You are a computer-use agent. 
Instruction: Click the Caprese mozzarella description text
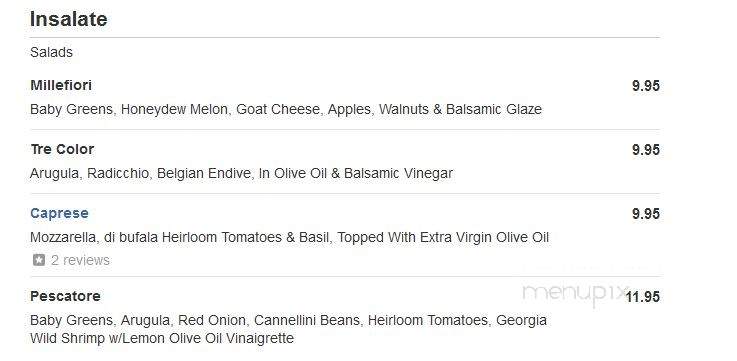289,237
